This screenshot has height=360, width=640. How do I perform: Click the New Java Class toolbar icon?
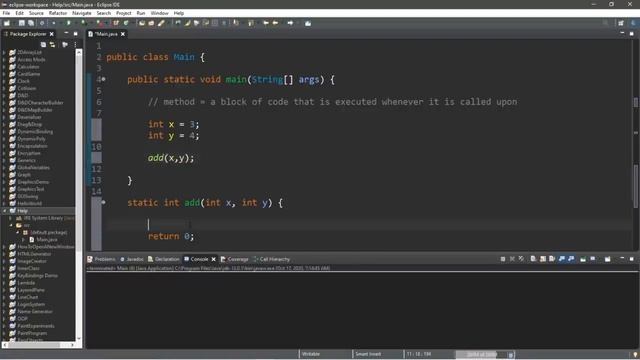point(126,23)
